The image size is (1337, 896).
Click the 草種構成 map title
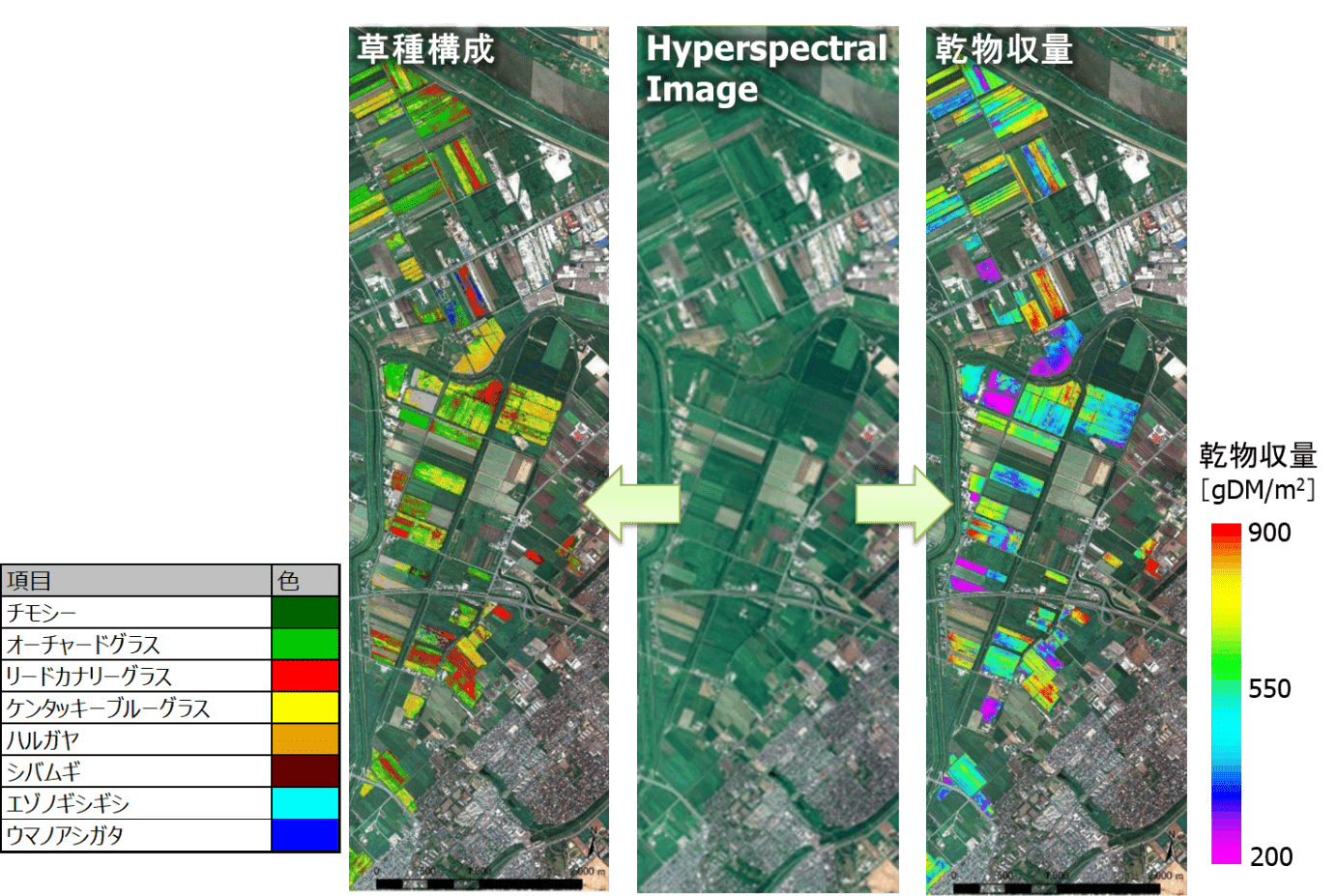426,48
